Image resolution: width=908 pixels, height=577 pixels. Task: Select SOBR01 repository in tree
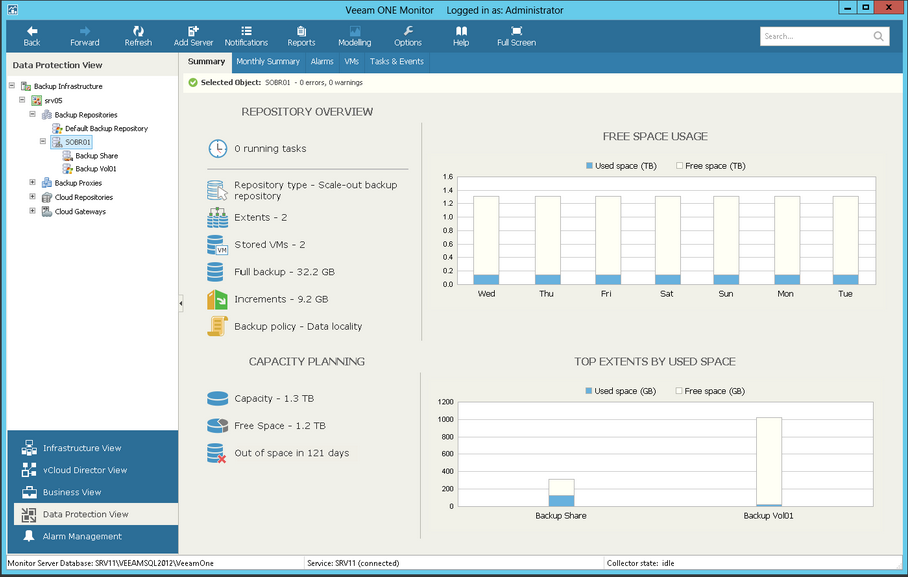click(x=78, y=142)
